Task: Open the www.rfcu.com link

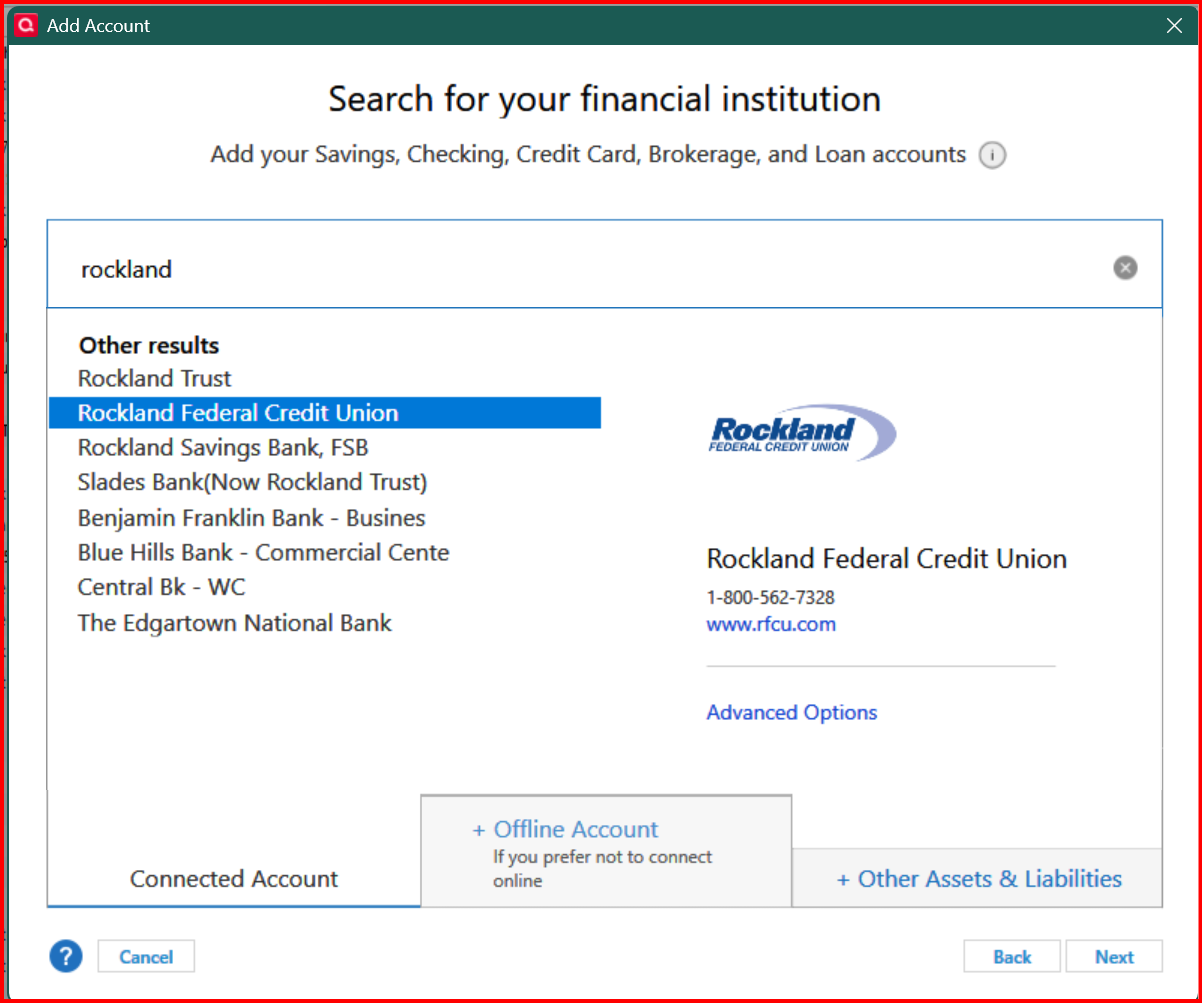Action: (771, 625)
